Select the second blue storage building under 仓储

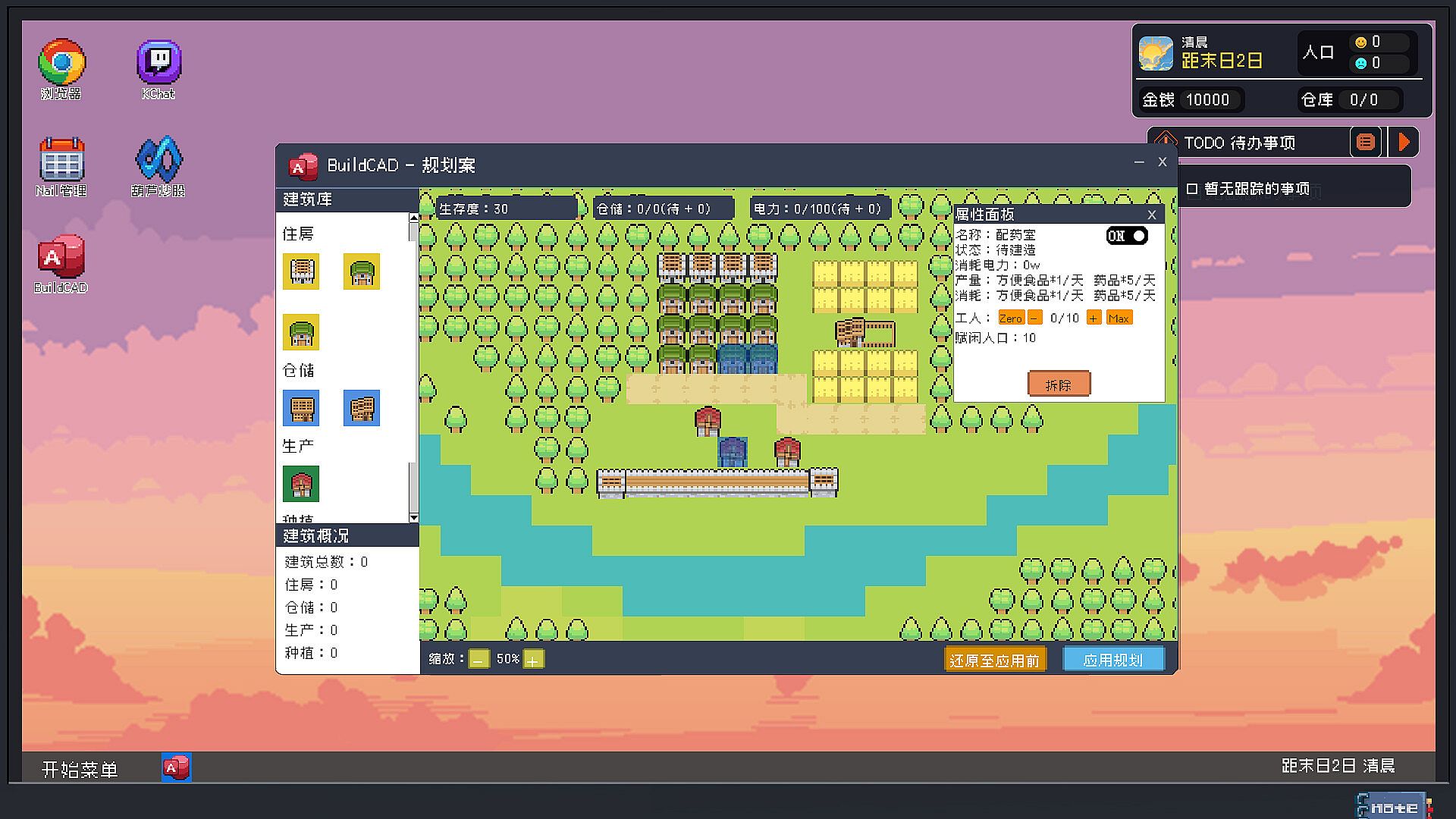(362, 408)
